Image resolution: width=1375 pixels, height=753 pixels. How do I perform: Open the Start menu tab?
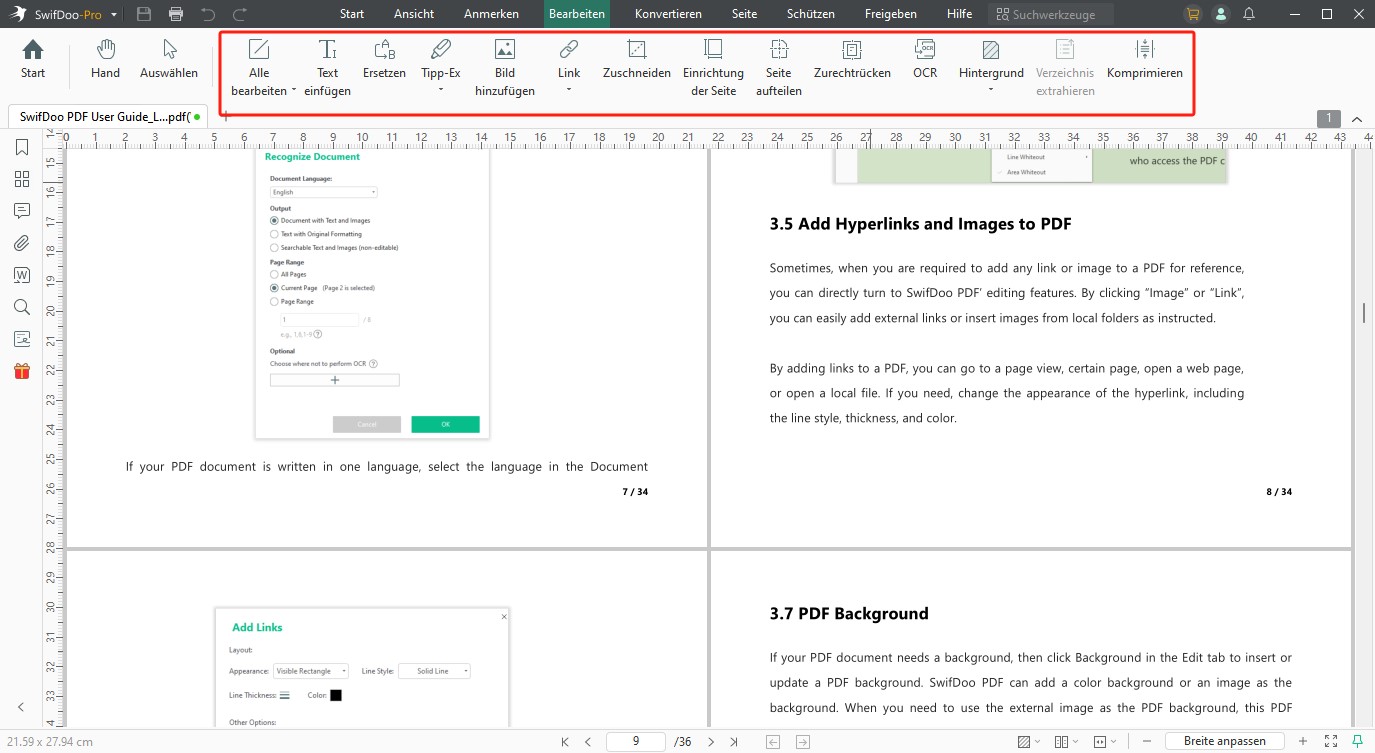352,14
